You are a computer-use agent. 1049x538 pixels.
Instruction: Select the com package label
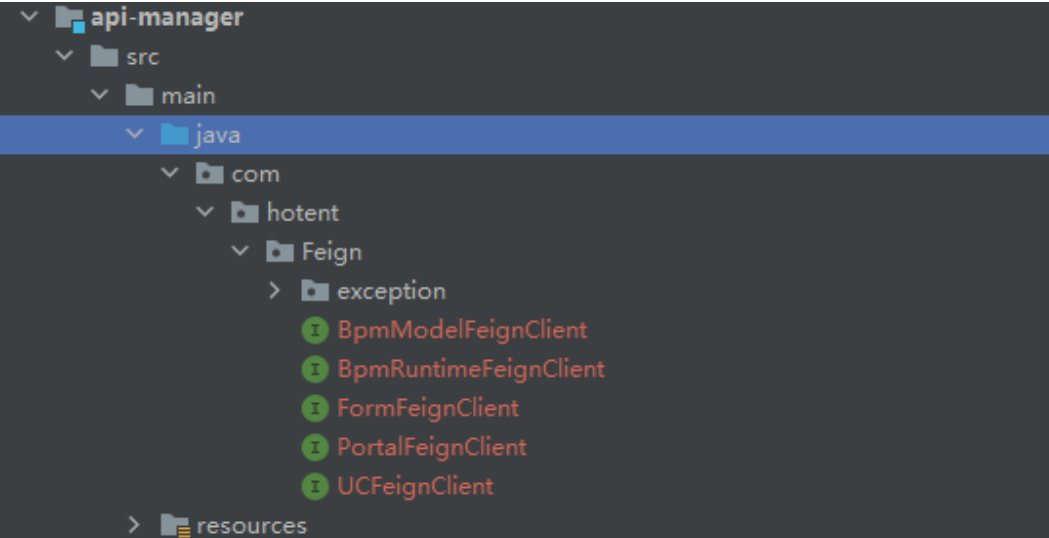pos(255,174)
